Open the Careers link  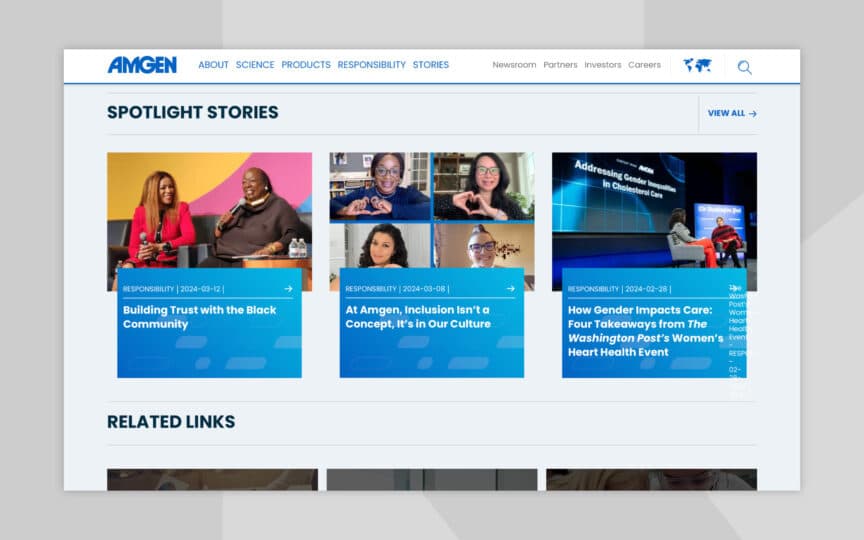point(644,65)
